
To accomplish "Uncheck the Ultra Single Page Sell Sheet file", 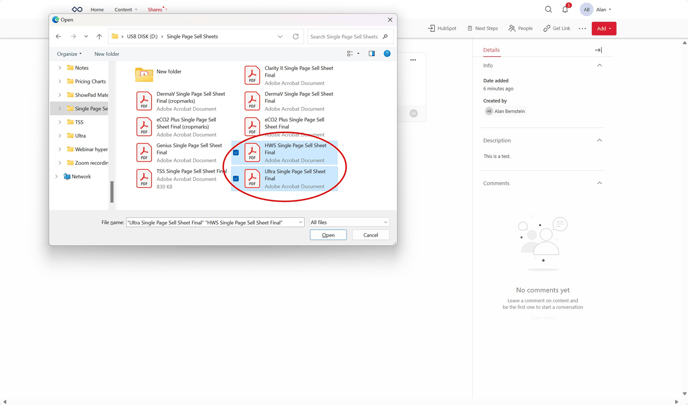I will pos(236,179).
